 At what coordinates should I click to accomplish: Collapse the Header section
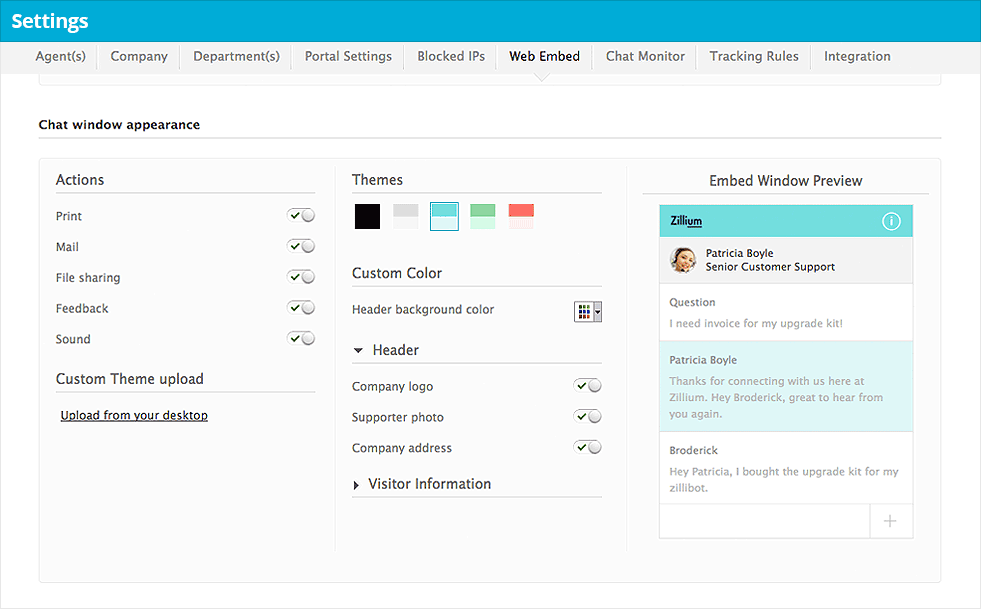click(x=359, y=349)
